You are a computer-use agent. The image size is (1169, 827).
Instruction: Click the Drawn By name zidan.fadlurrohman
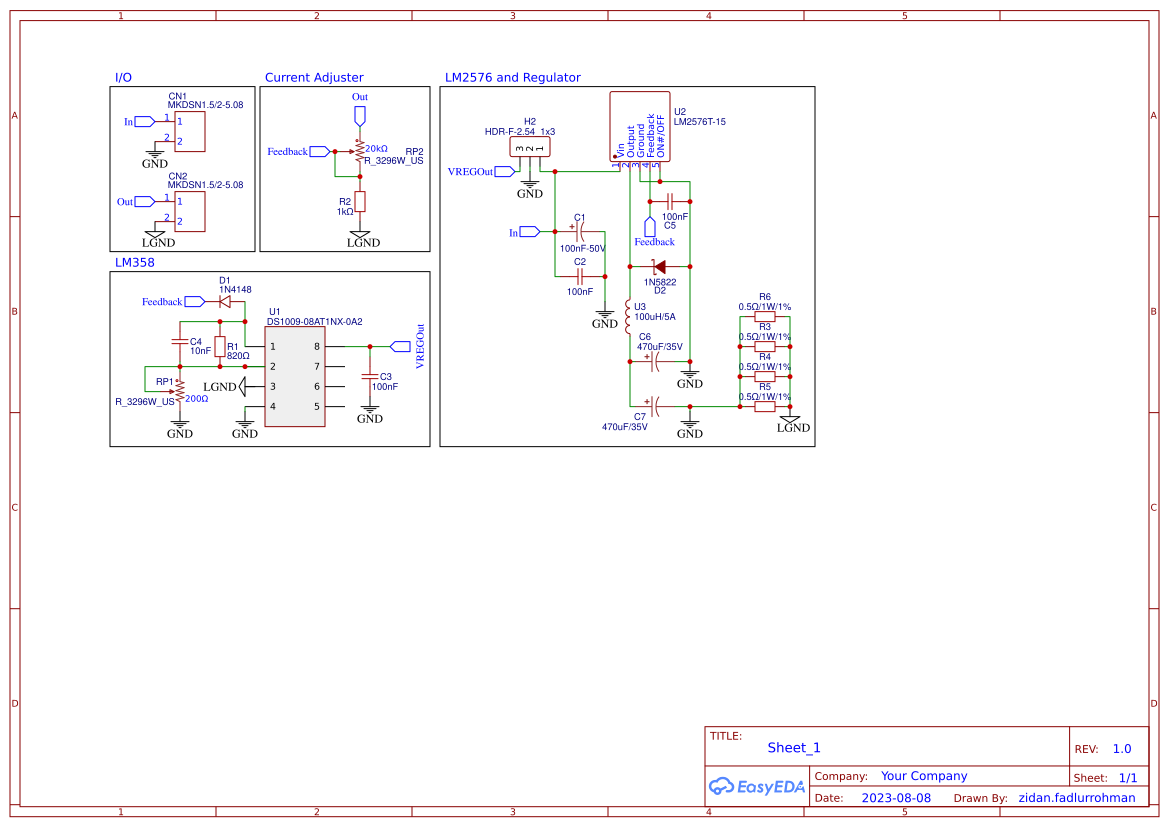coord(1076,798)
